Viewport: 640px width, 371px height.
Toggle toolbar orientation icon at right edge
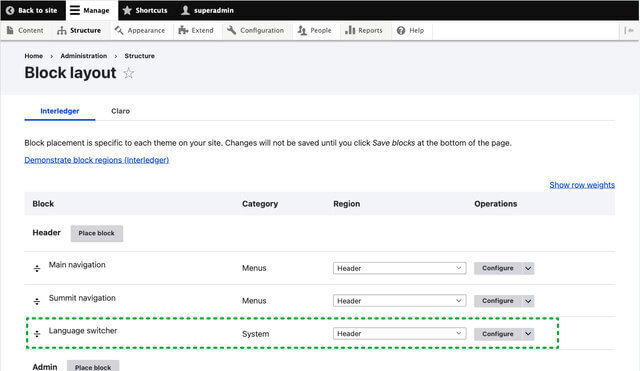click(x=629, y=30)
